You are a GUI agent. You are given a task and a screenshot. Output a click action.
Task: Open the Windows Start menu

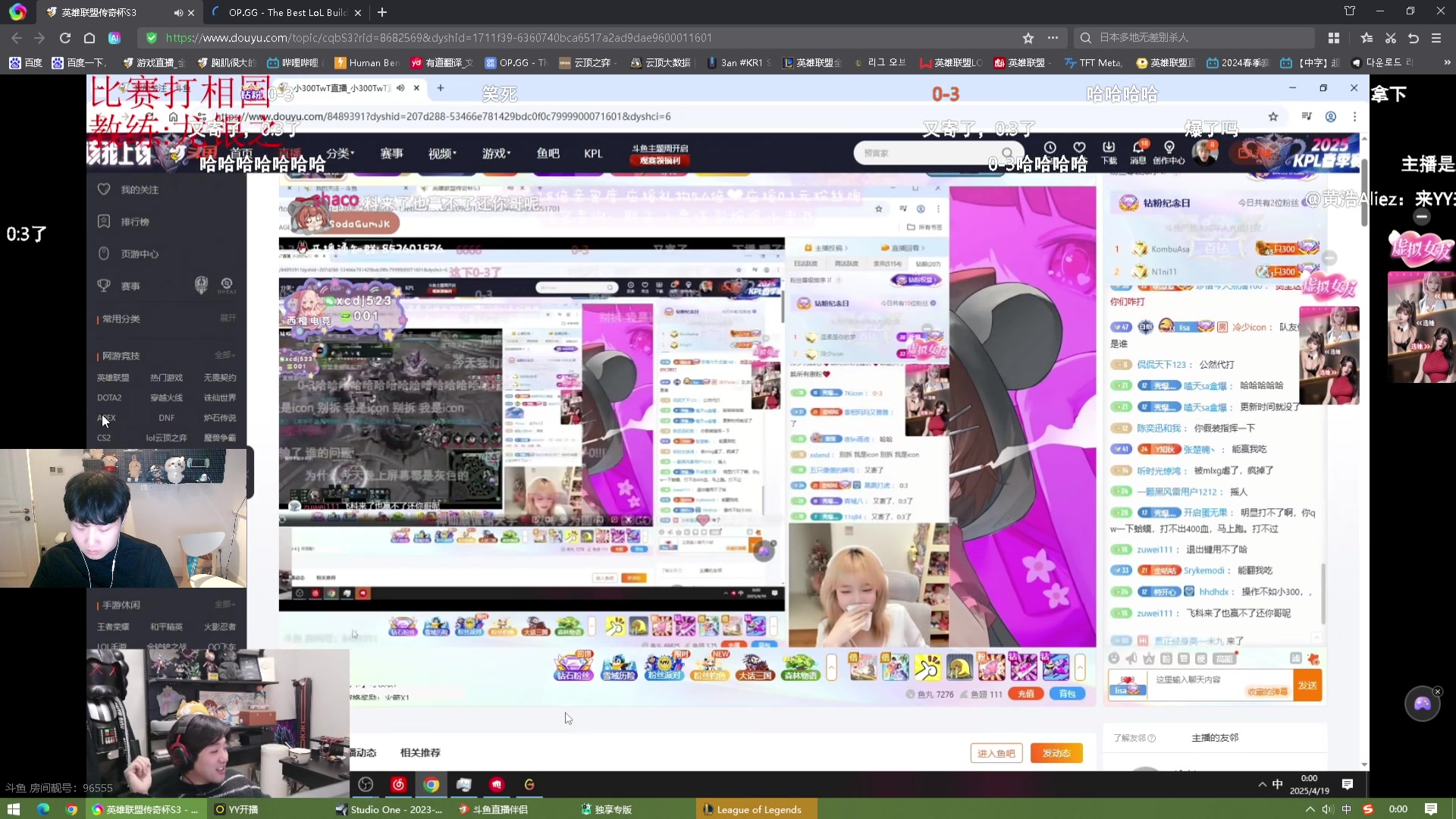(14, 809)
